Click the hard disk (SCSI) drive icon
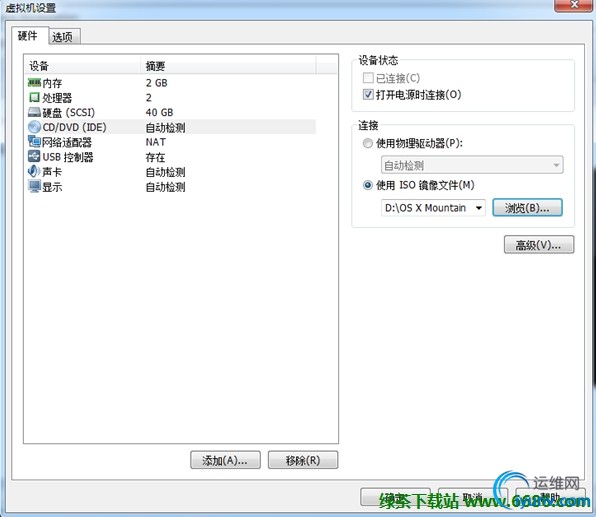The width and height of the screenshot is (596, 517). point(34,112)
